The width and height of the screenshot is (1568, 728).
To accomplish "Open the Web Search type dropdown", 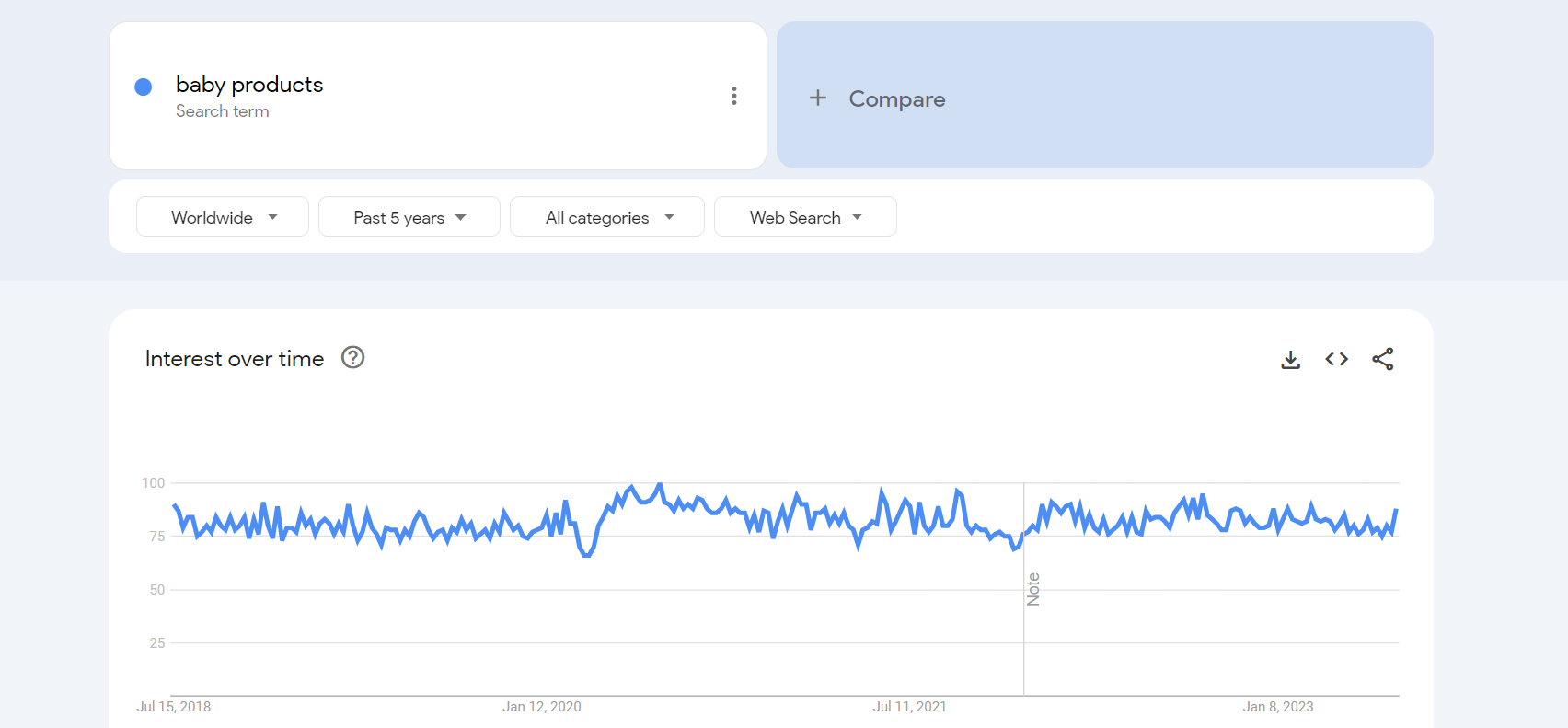I will tap(805, 217).
